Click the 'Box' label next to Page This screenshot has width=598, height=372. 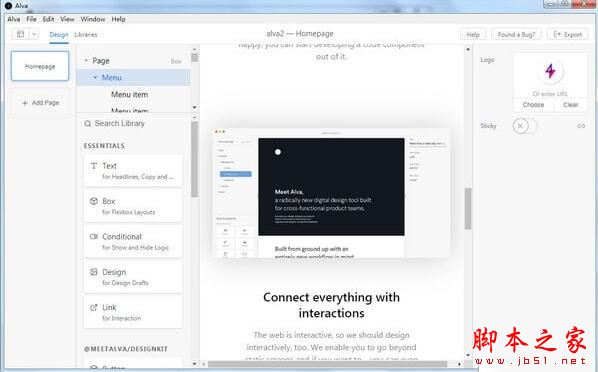coord(176,61)
